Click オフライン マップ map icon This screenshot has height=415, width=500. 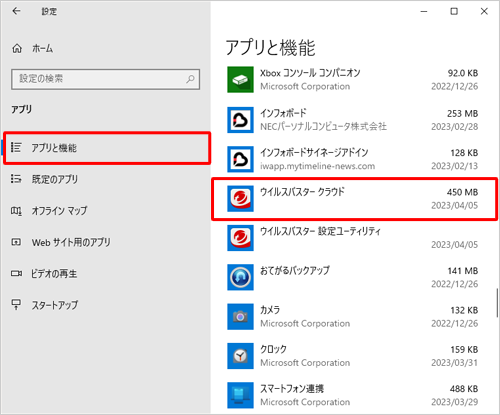[x=16, y=211]
